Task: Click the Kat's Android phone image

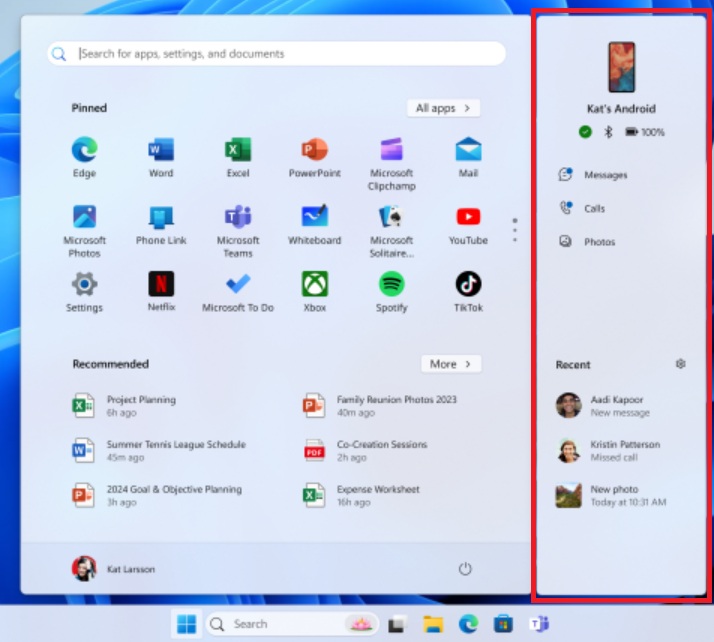Action: (x=622, y=67)
